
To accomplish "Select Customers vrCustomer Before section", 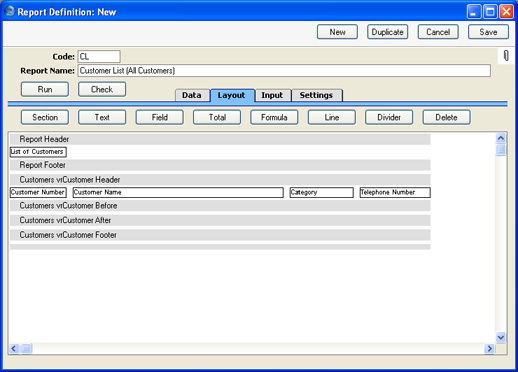I will pos(220,206).
